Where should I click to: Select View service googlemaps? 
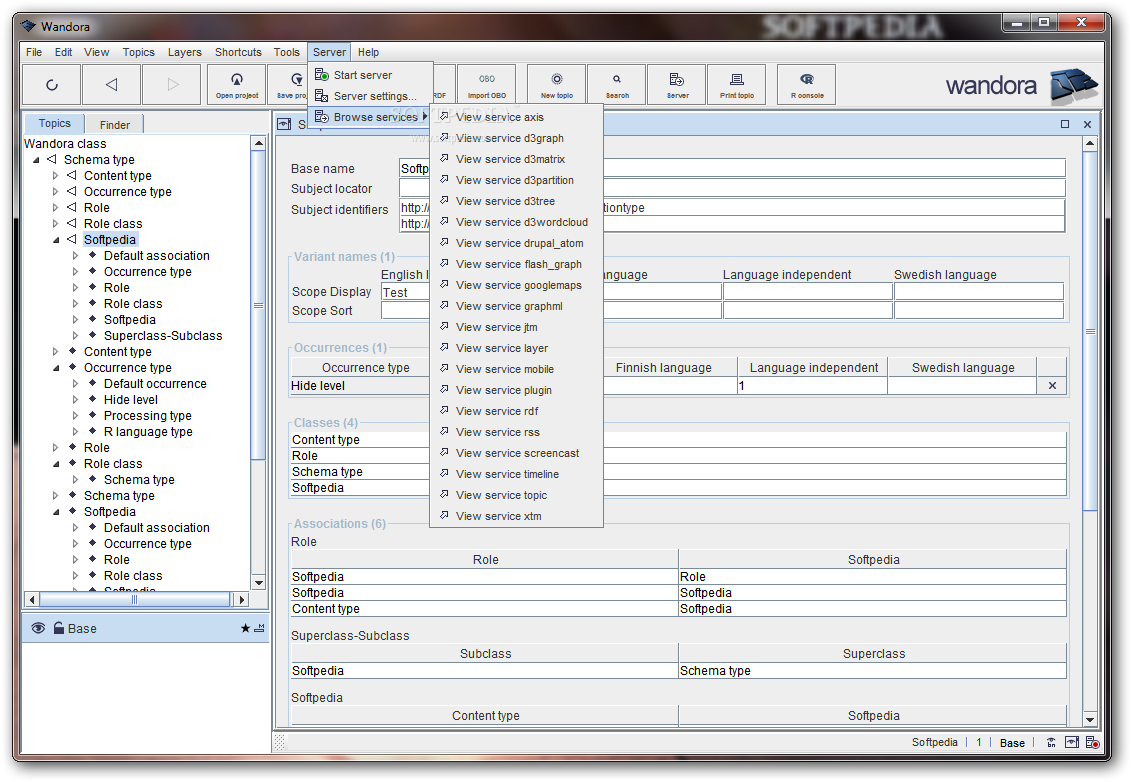516,285
